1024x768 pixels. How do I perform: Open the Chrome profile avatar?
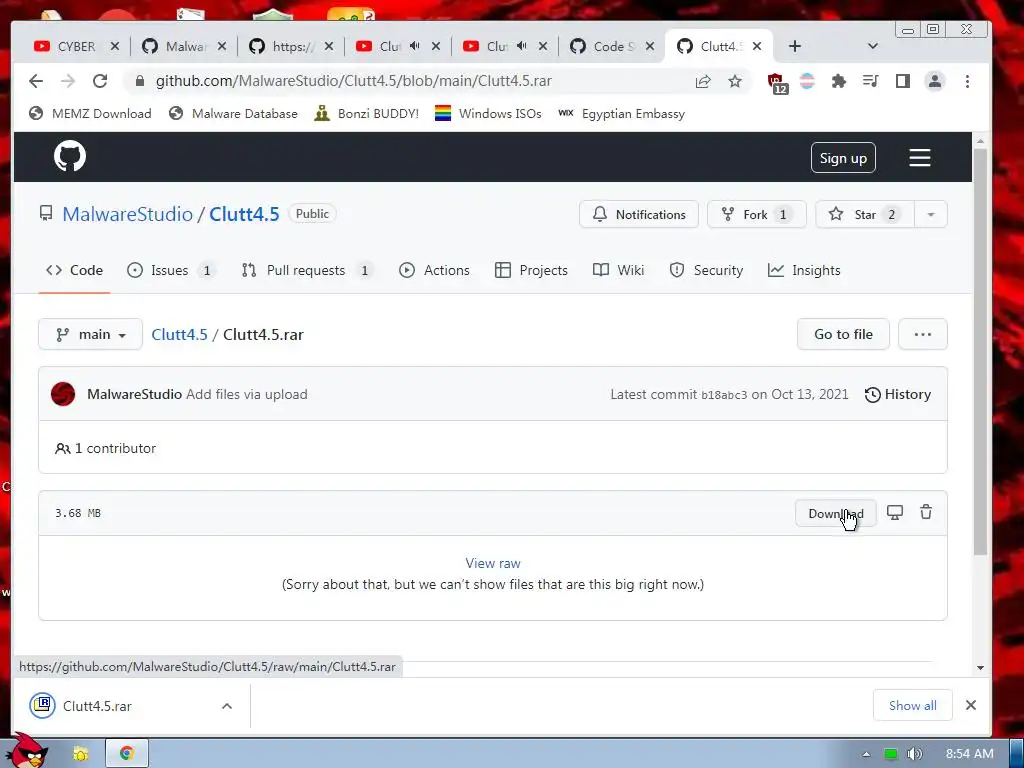(935, 81)
